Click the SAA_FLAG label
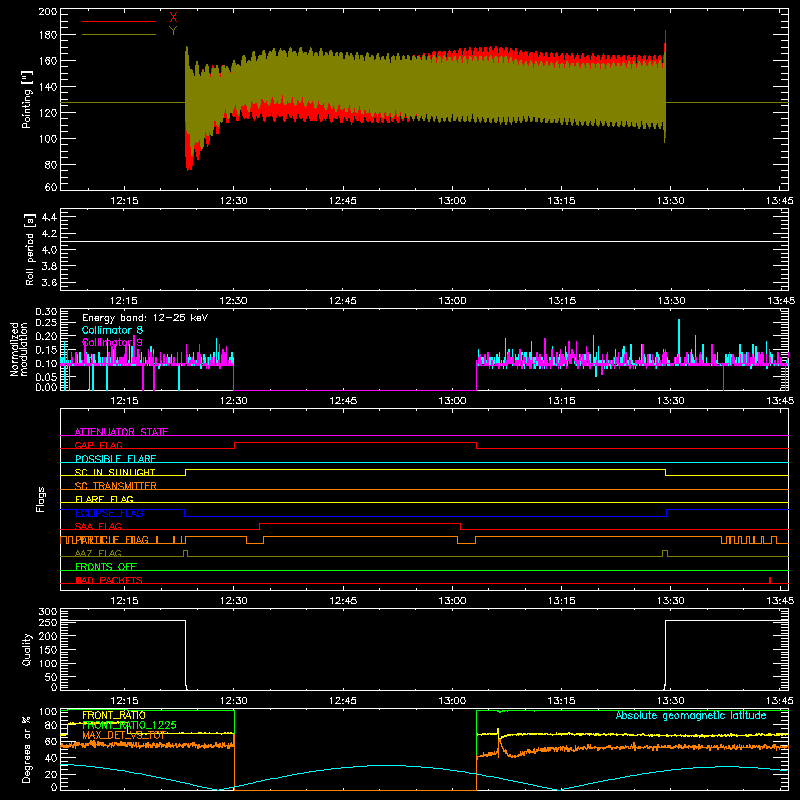Screen dimensions: 800x800 [98, 526]
